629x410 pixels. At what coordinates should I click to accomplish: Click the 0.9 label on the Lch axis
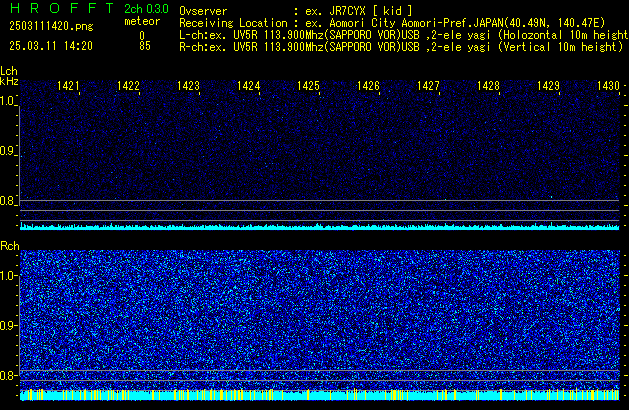[x=8, y=151]
